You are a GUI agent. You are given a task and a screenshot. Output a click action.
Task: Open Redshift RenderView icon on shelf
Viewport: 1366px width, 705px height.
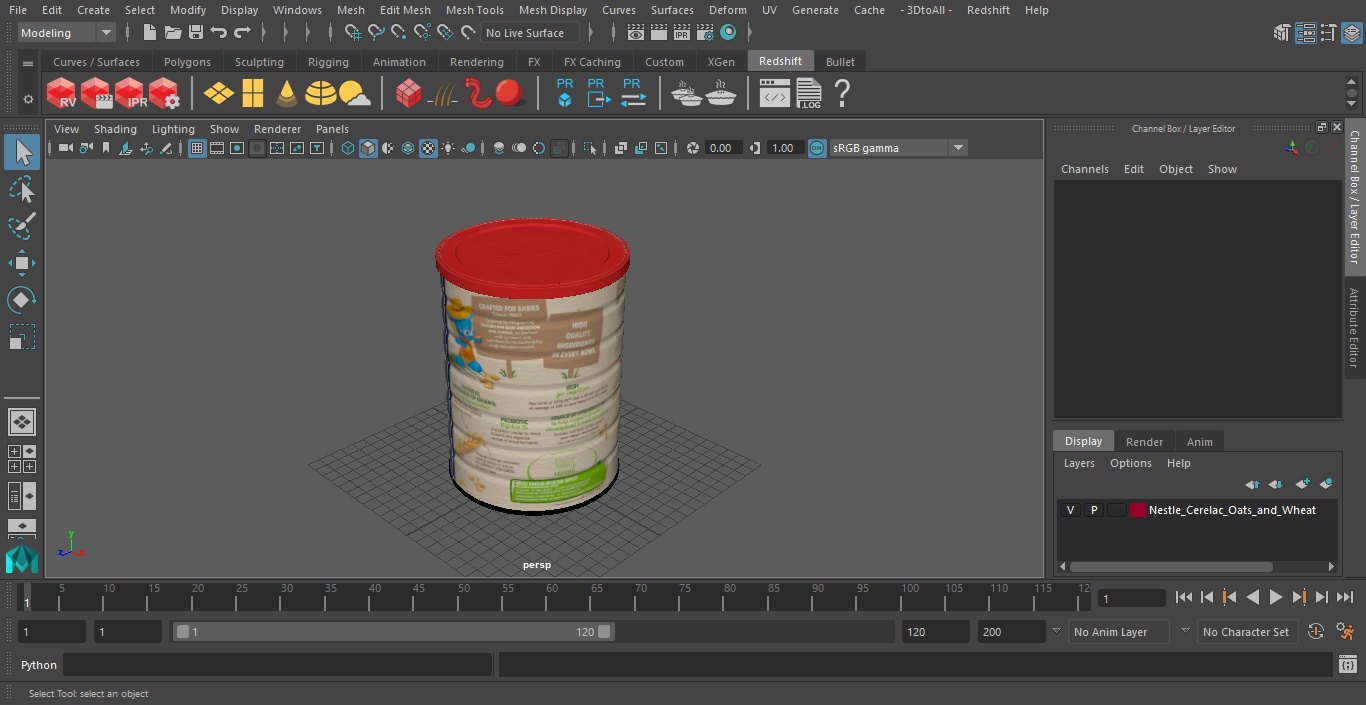coord(62,94)
